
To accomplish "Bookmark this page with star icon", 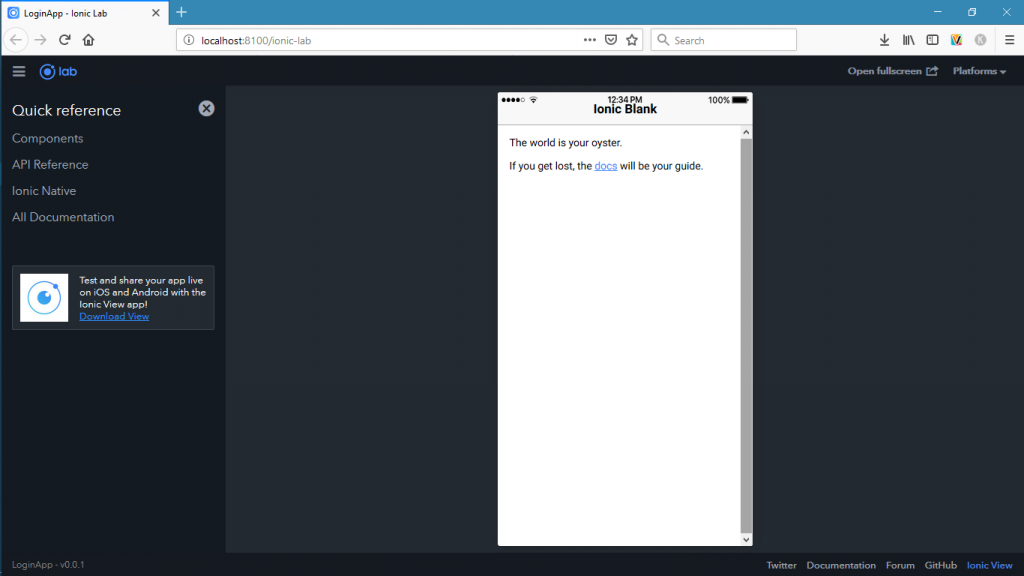I will pyautogui.click(x=632, y=40).
